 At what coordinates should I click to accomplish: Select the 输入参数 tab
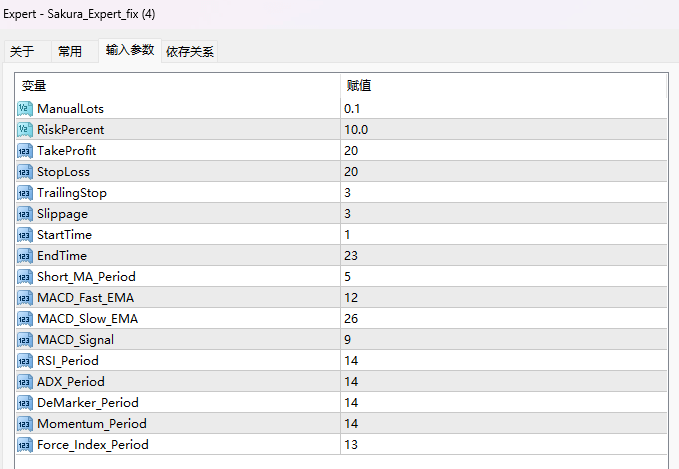pos(130,50)
